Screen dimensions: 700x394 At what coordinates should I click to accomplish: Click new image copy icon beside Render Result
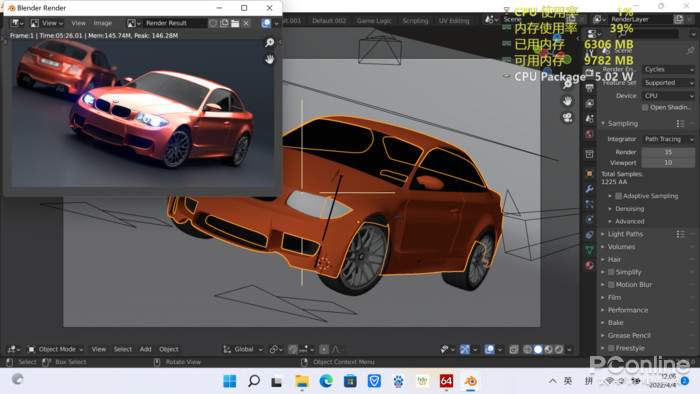[x=224, y=23]
